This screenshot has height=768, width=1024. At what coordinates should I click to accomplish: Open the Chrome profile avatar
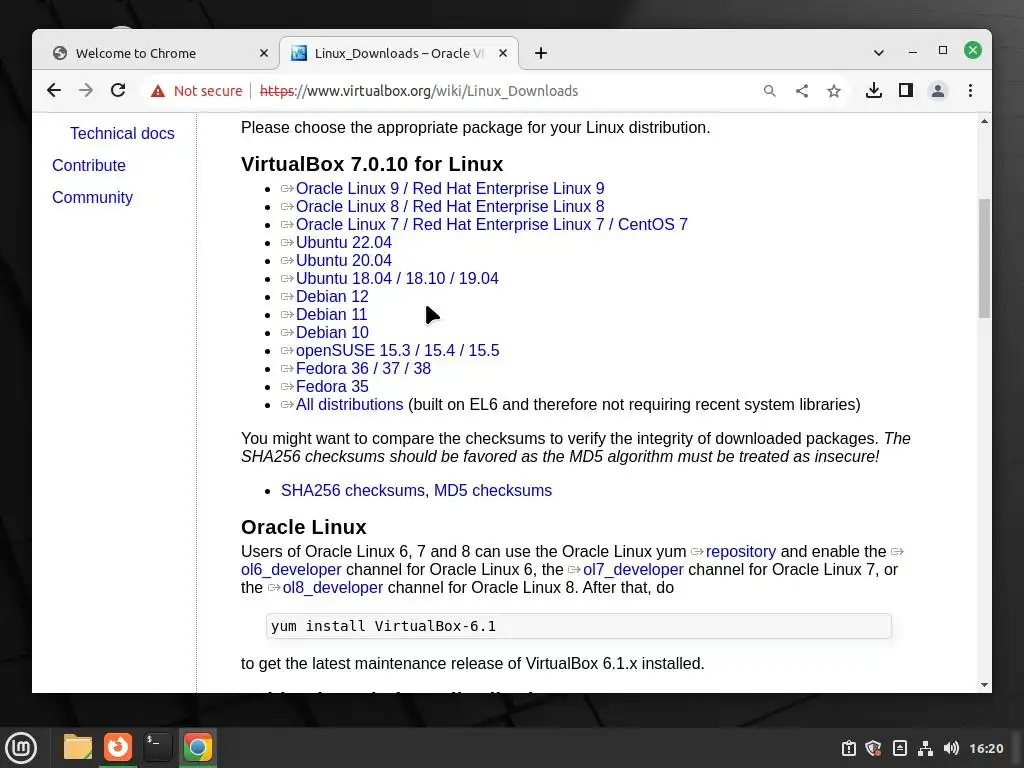tap(938, 90)
